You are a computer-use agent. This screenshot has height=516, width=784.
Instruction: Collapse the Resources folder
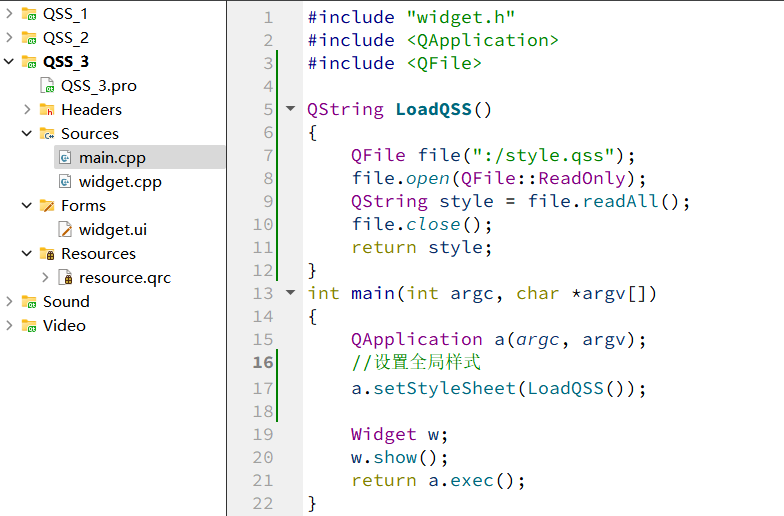27,254
